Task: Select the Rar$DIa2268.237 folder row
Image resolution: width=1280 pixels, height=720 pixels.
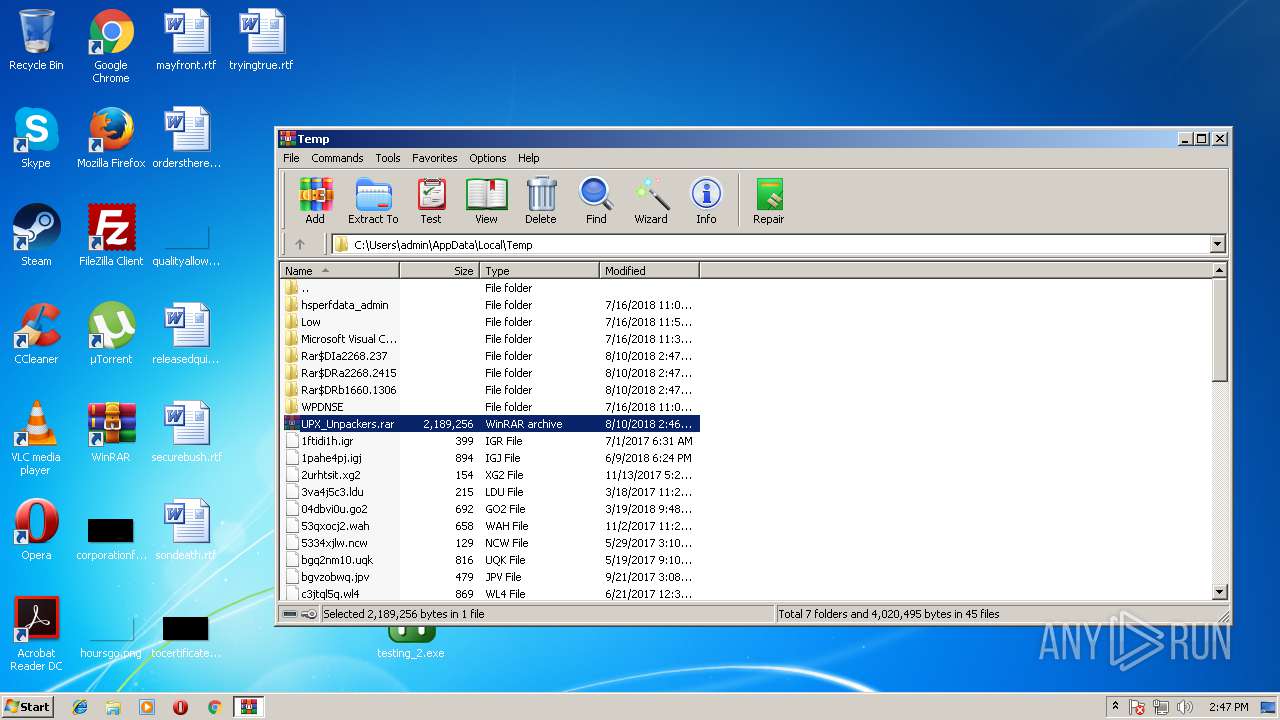Action: point(490,356)
